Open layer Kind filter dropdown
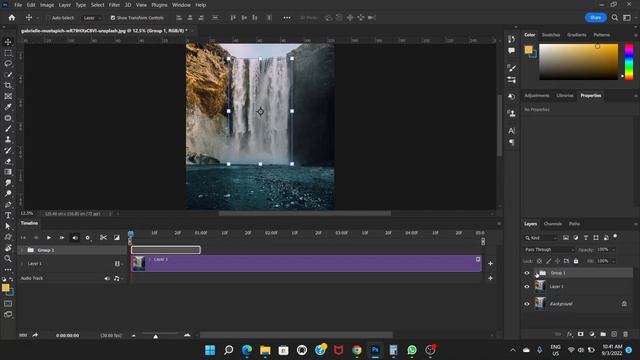 point(540,238)
